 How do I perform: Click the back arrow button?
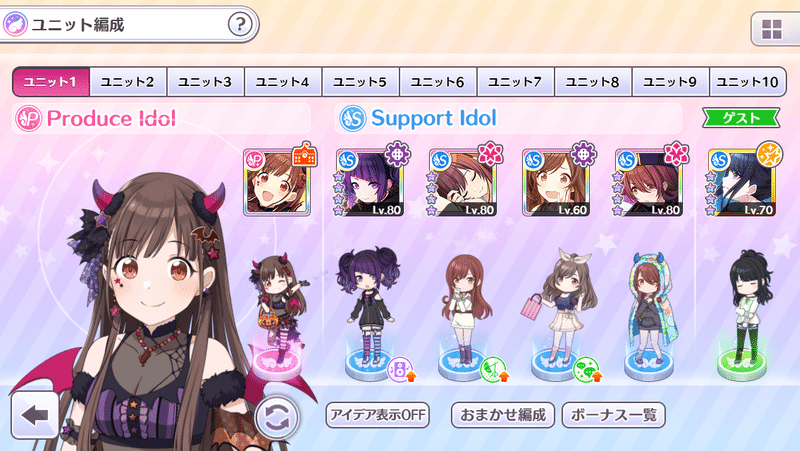point(35,415)
